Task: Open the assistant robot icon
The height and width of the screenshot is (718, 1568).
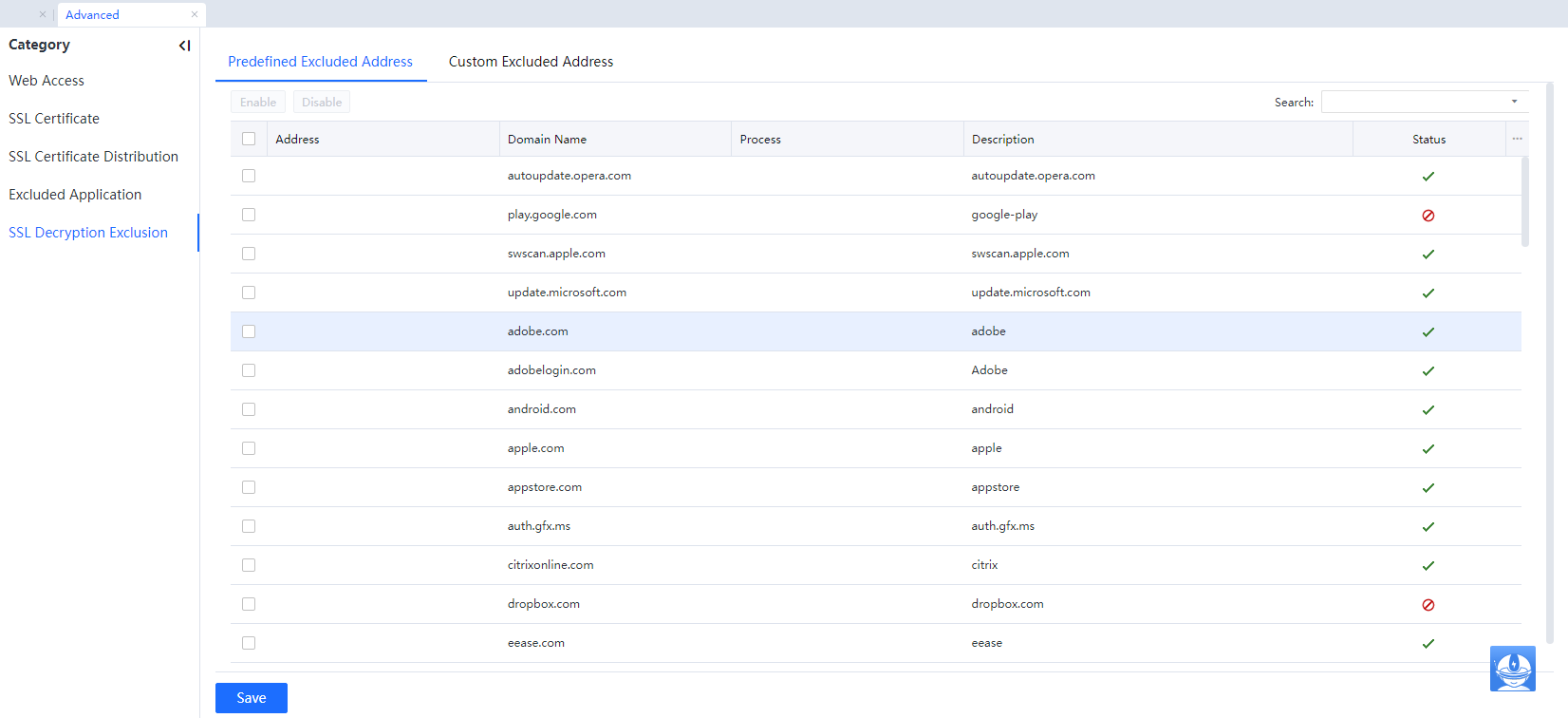Action: (x=1512, y=669)
